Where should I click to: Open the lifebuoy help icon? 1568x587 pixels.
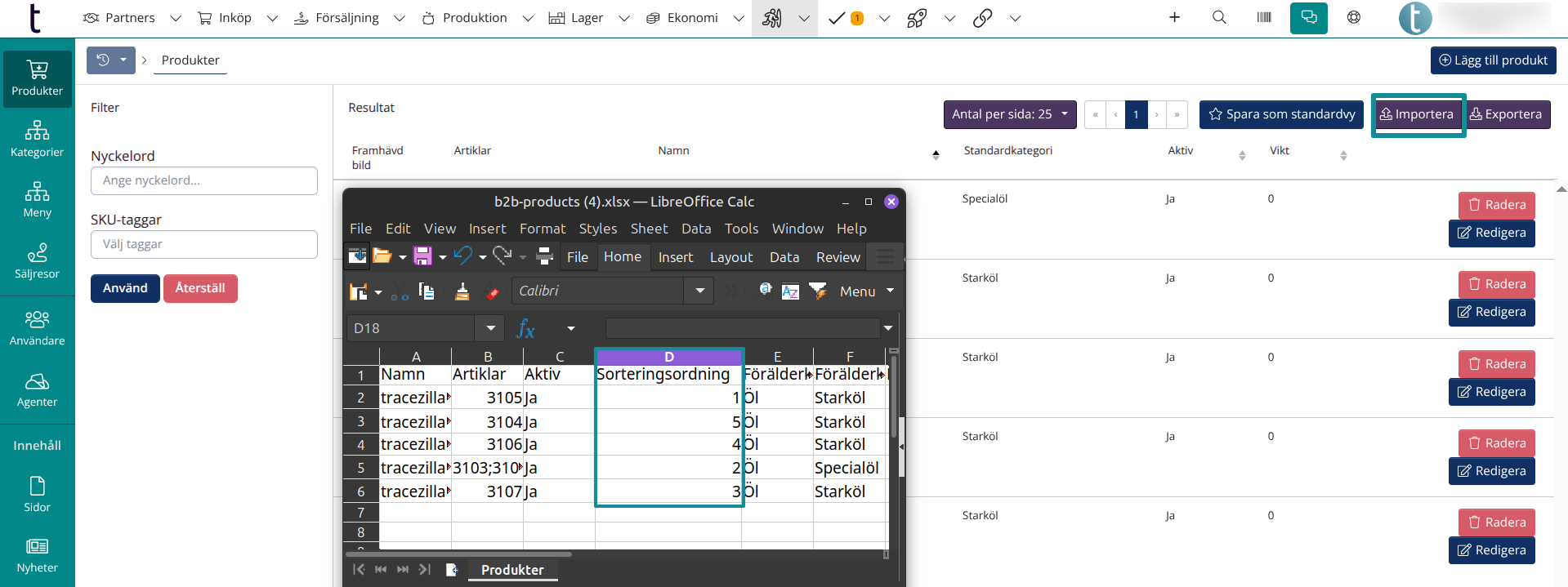[1353, 17]
